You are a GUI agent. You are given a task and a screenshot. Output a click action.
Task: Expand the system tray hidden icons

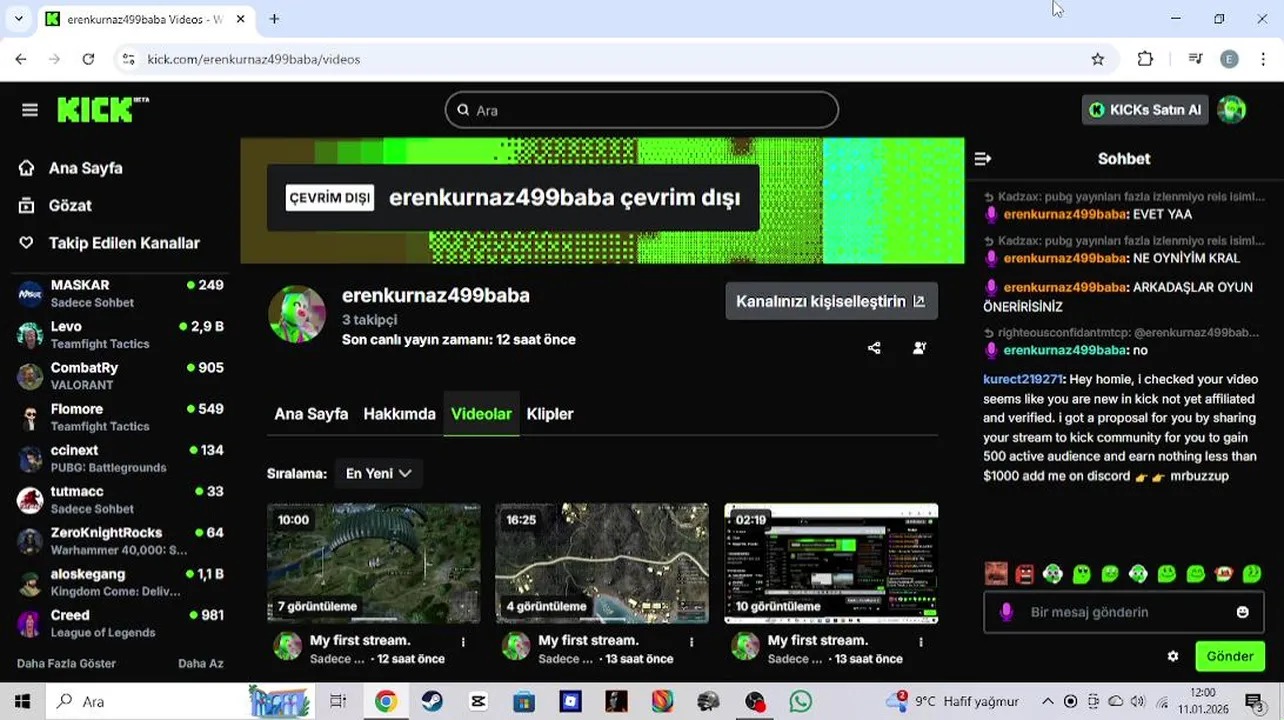point(1047,702)
